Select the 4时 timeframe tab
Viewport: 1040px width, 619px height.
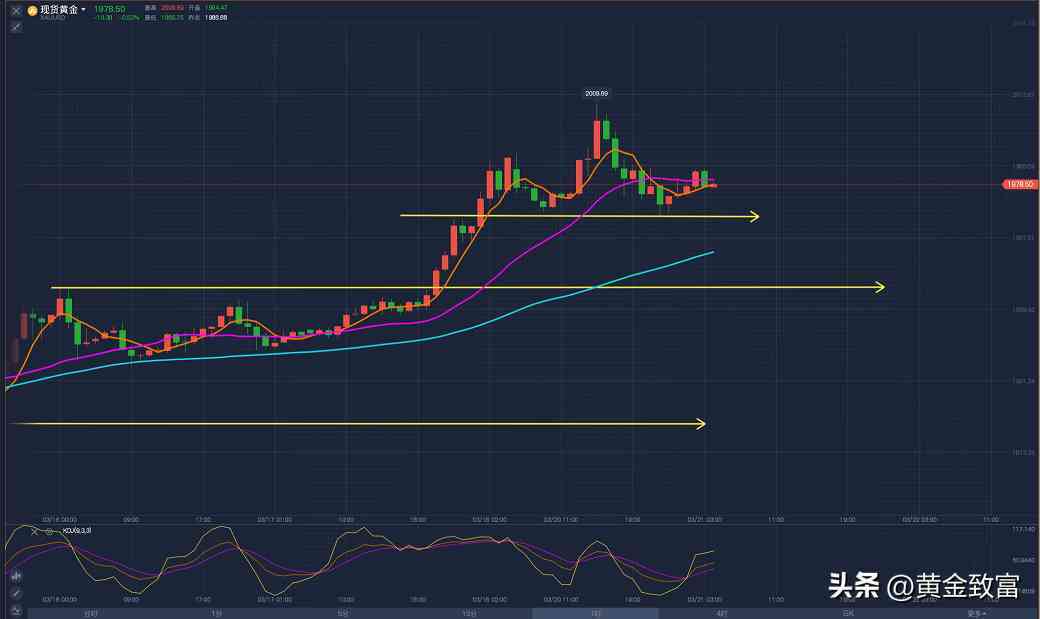(x=722, y=613)
